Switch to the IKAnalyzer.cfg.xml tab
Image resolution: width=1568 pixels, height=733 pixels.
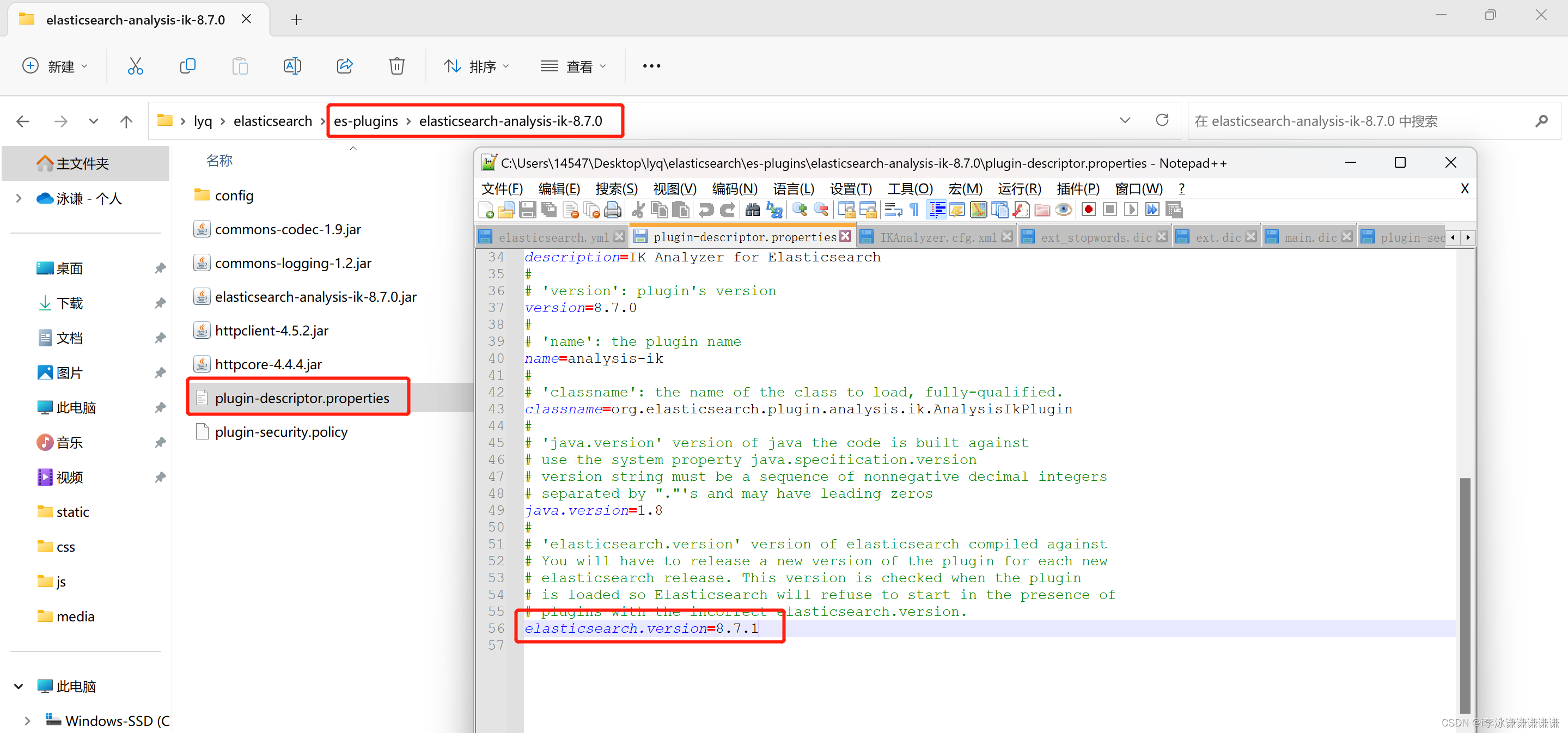coord(937,237)
